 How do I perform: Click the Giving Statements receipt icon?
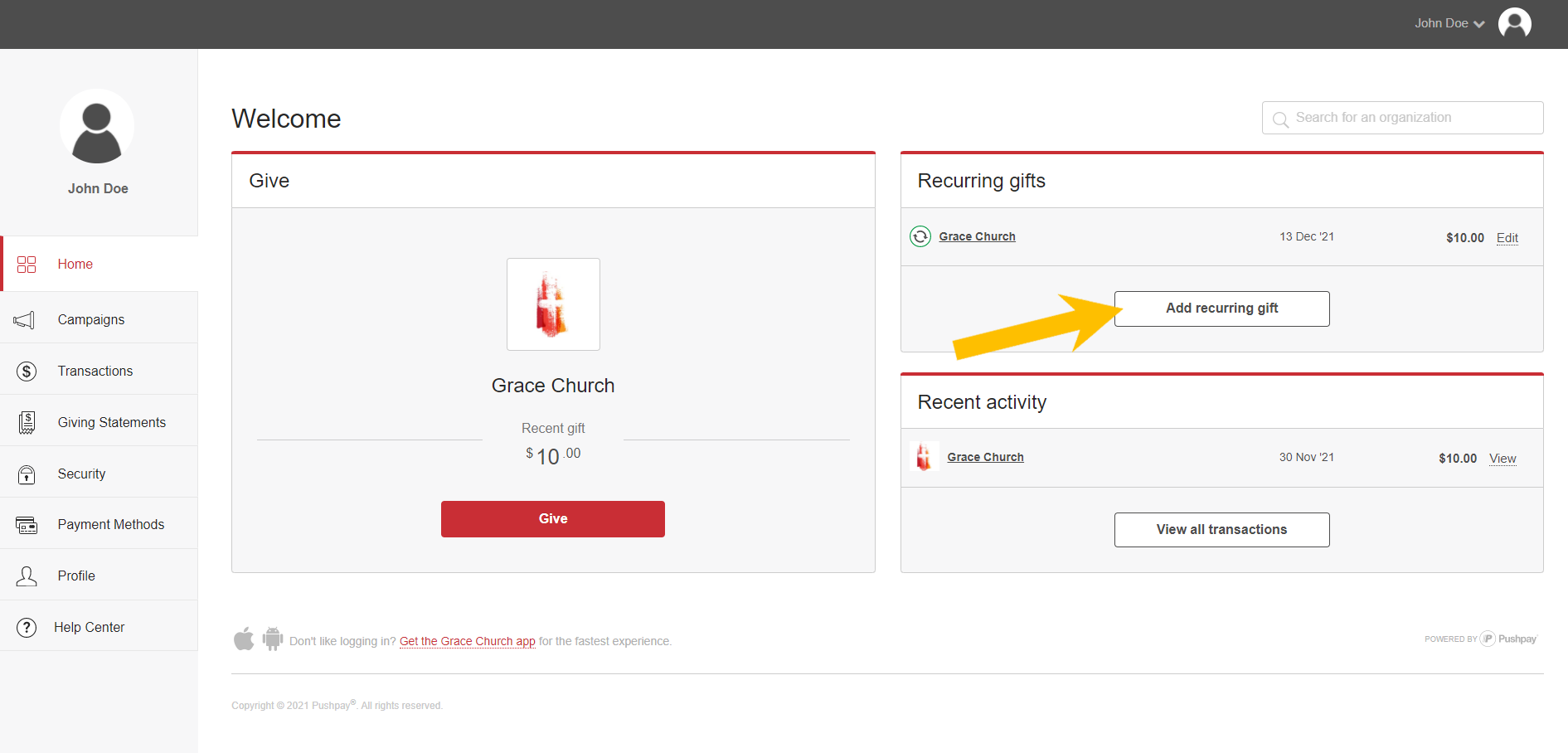[x=27, y=423]
